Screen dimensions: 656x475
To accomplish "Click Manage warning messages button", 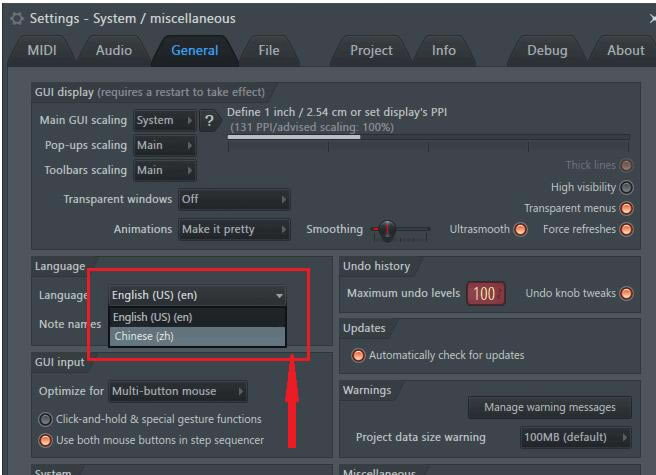I will point(549,407).
